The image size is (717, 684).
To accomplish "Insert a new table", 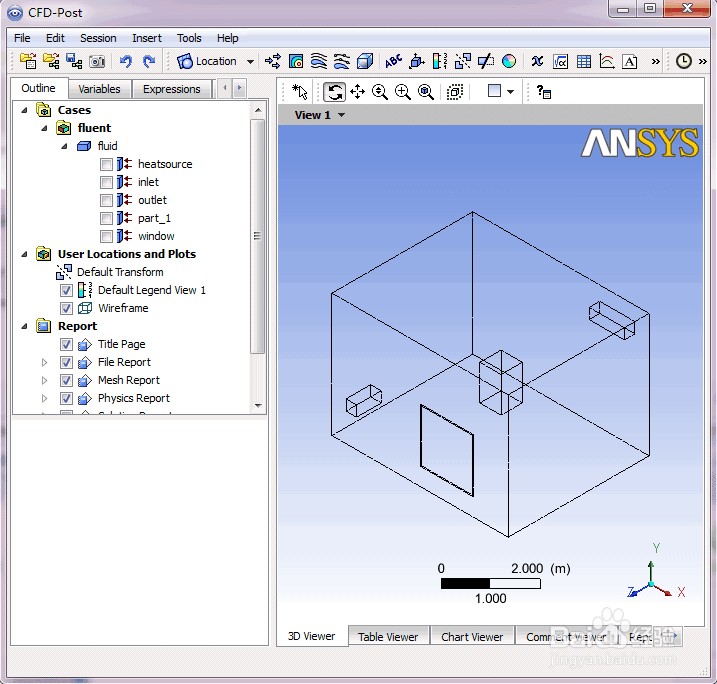I will tap(583, 61).
